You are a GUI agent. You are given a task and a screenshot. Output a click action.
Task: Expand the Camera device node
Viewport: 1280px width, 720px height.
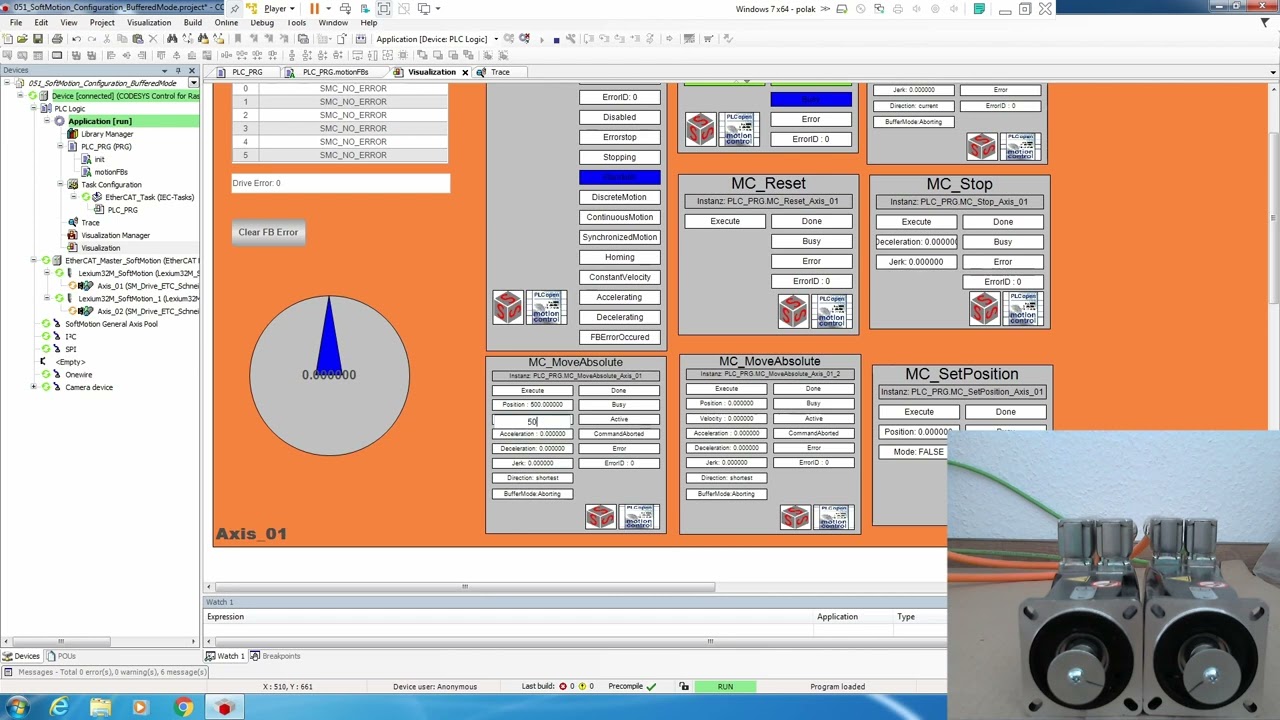pyautogui.click(x=33, y=387)
